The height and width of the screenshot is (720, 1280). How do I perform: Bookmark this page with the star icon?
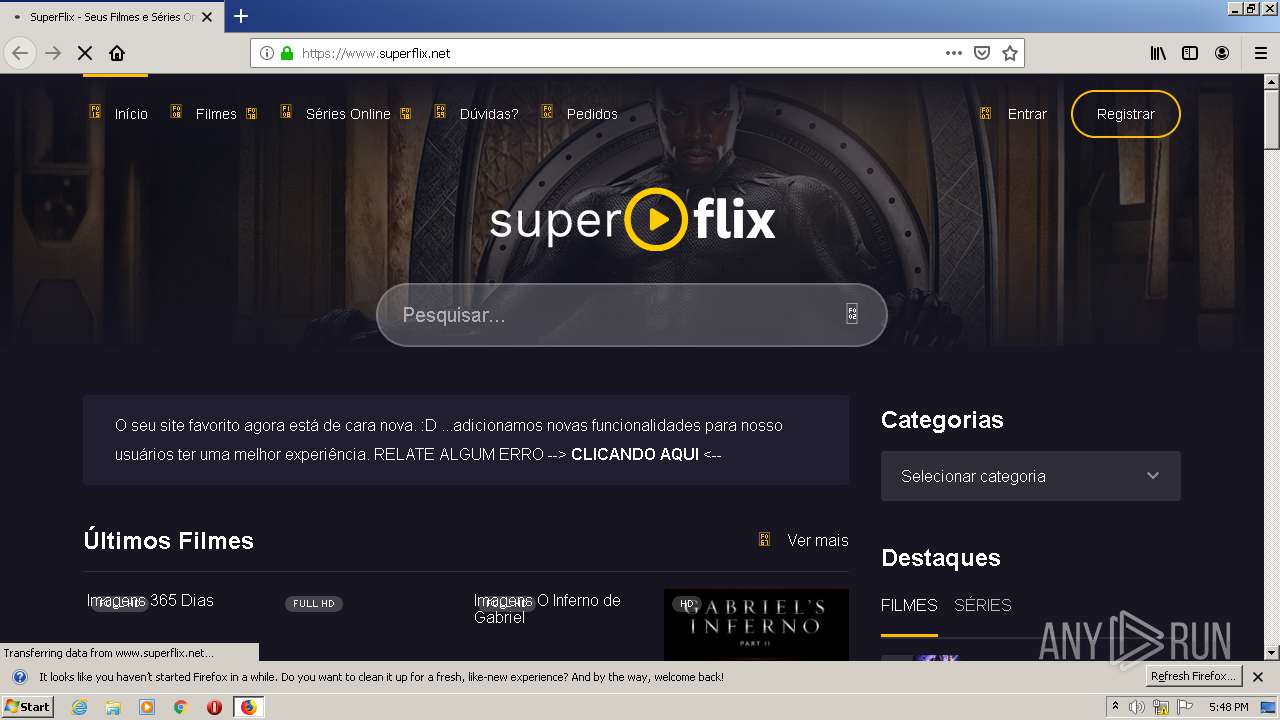point(1010,53)
